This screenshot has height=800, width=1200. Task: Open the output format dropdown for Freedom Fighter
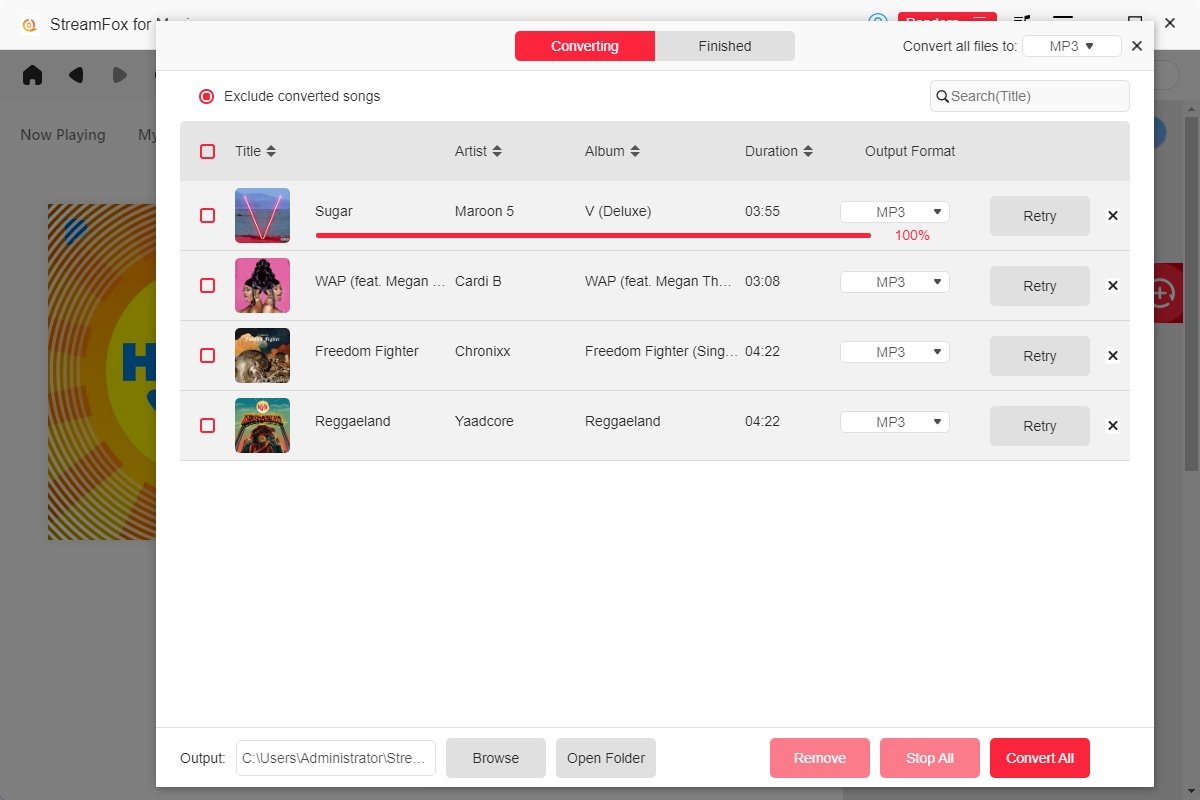coord(895,352)
